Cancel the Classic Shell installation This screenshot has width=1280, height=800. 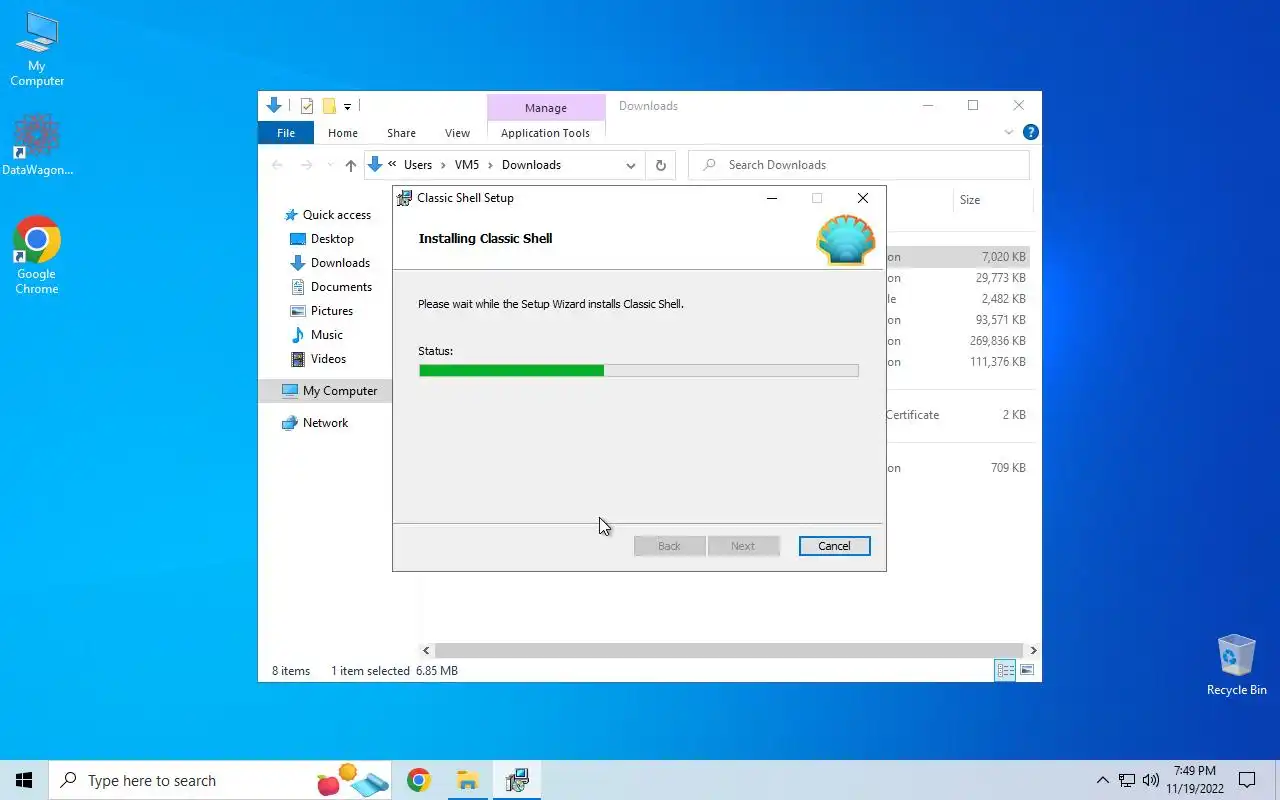(834, 546)
